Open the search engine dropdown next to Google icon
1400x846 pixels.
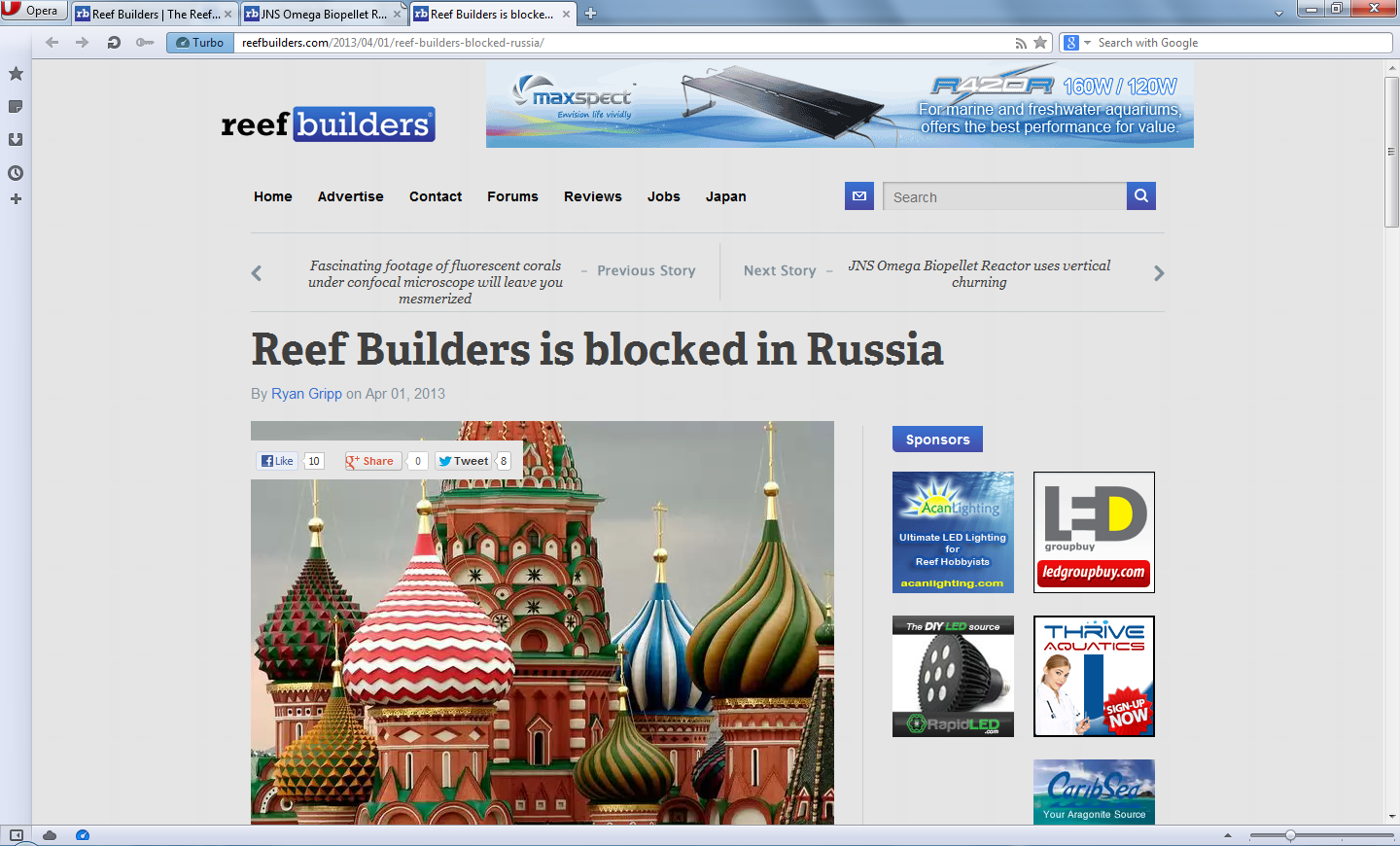click(1088, 43)
